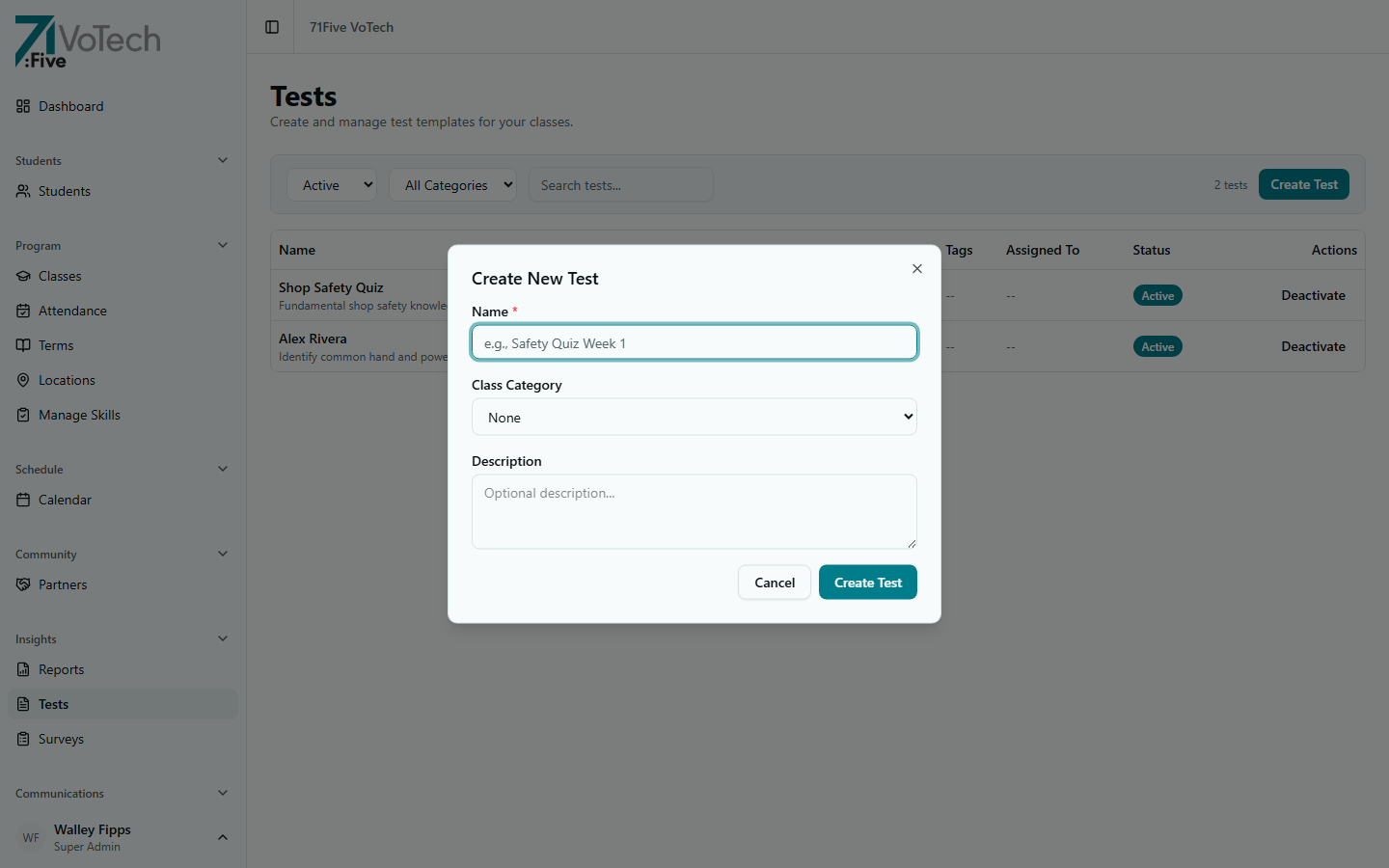Open the Class Category dropdown in the dialog
1389x868 pixels.
point(694,417)
